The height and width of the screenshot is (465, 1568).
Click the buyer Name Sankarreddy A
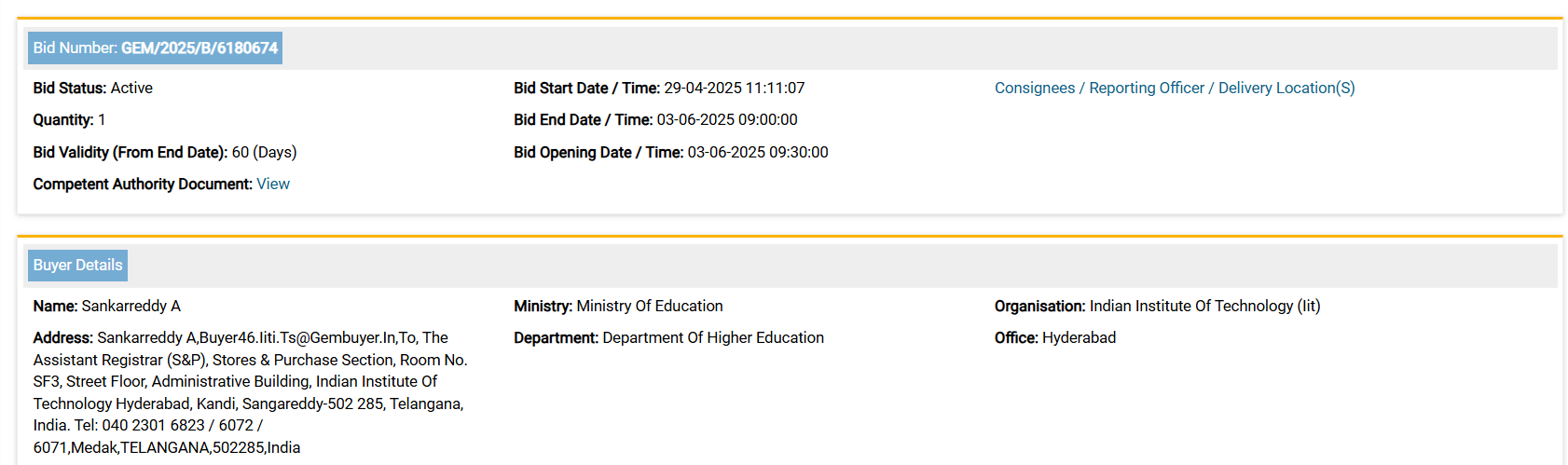(131, 307)
